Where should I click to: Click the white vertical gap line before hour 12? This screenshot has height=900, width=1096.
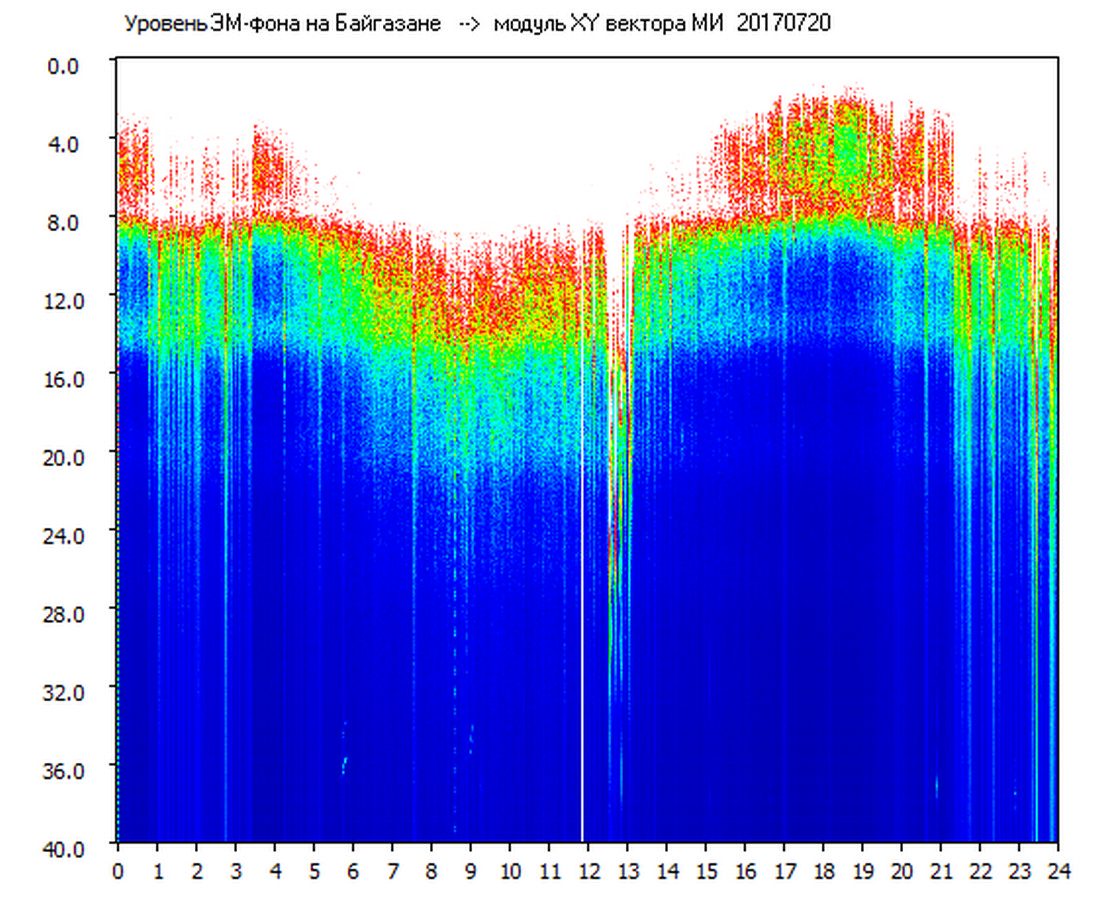(x=582, y=600)
